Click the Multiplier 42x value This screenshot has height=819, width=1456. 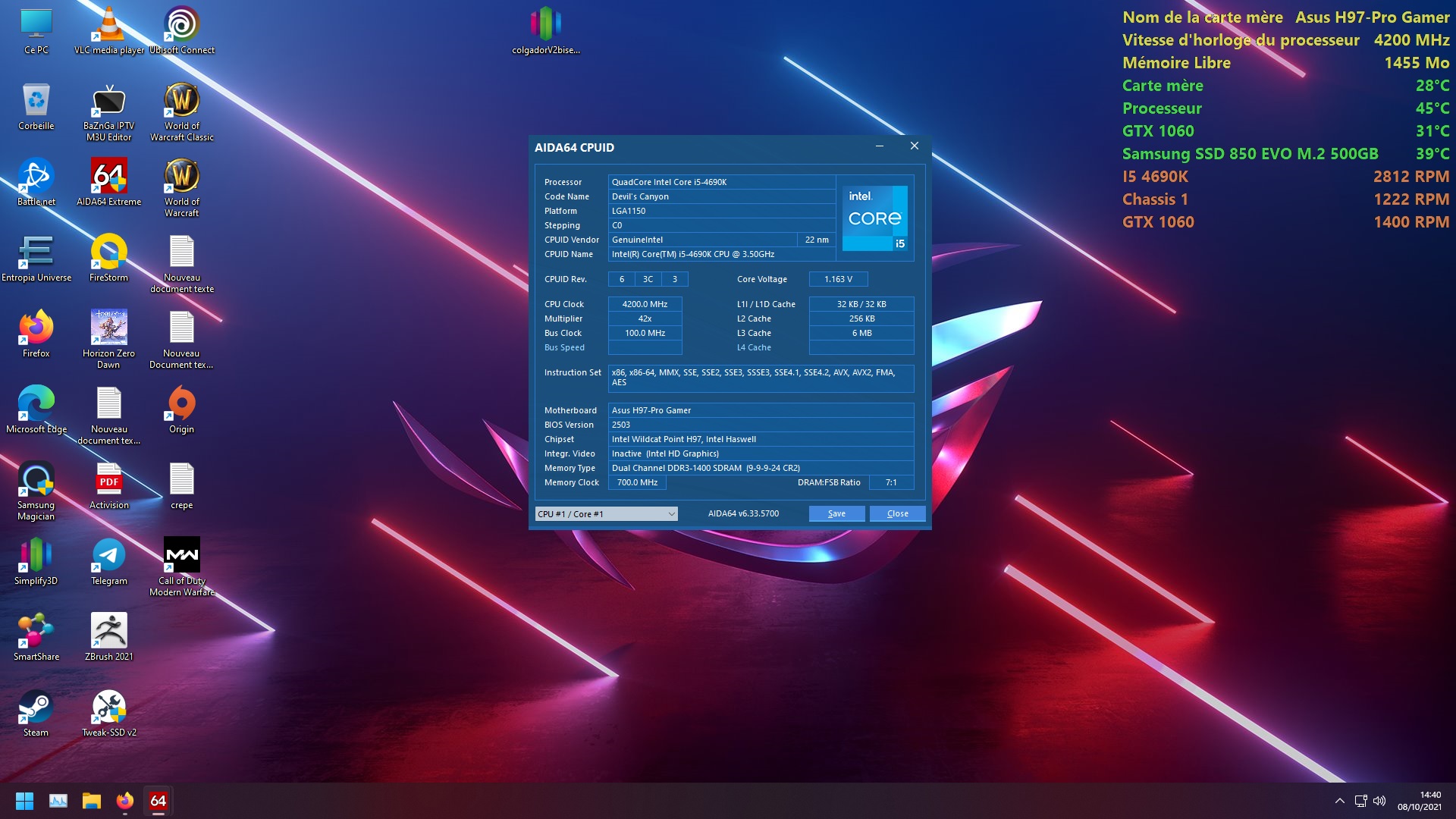645,318
